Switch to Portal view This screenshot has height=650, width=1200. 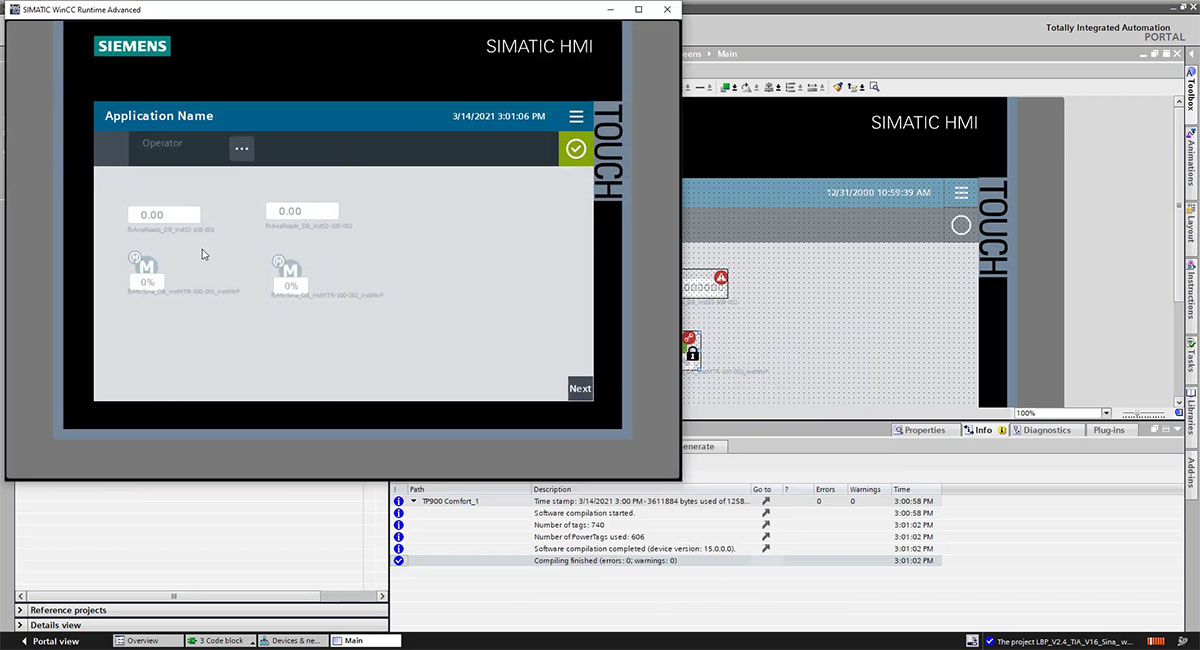[x=50, y=641]
